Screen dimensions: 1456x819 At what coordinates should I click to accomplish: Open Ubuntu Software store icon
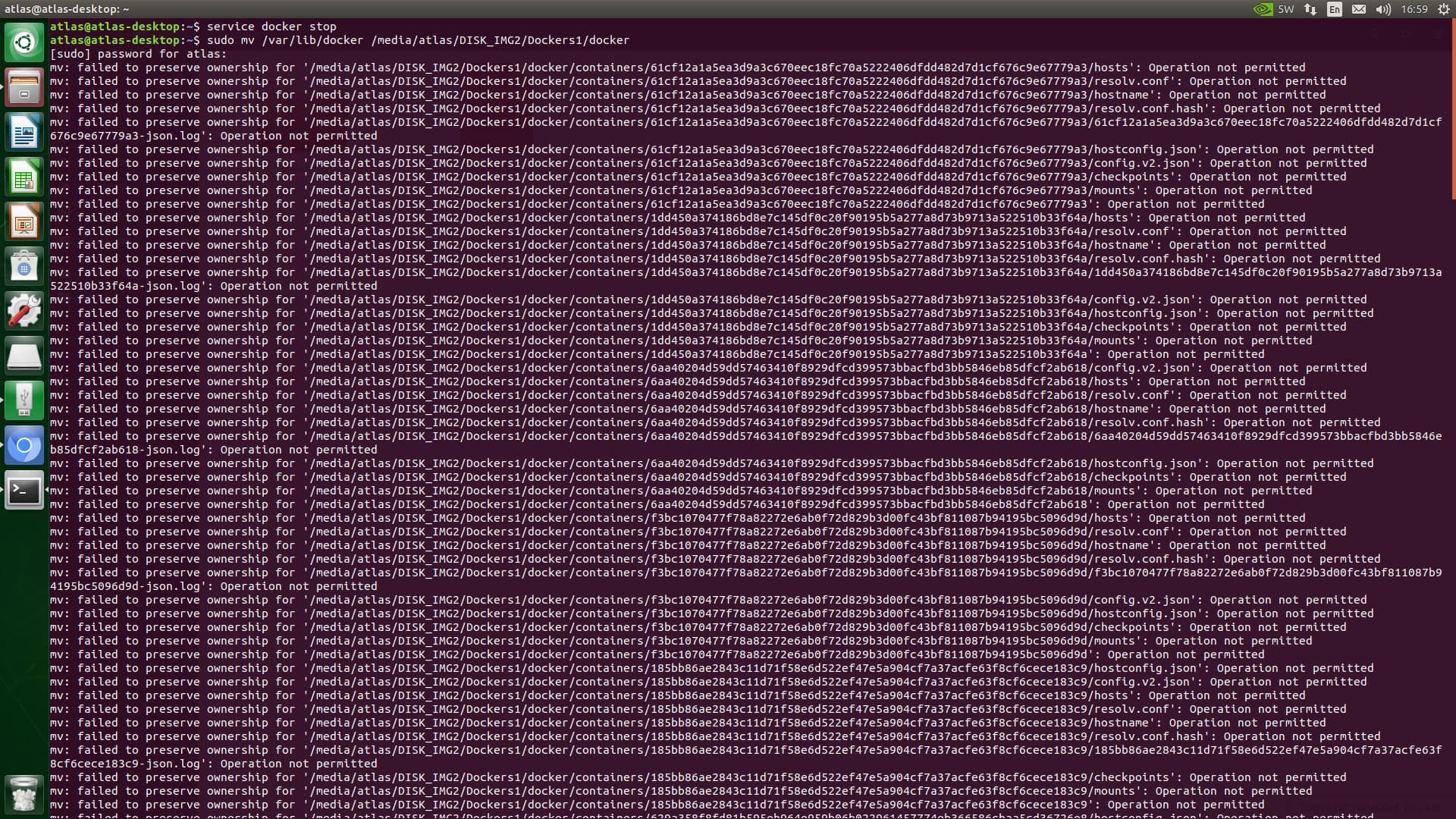pyautogui.click(x=24, y=266)
